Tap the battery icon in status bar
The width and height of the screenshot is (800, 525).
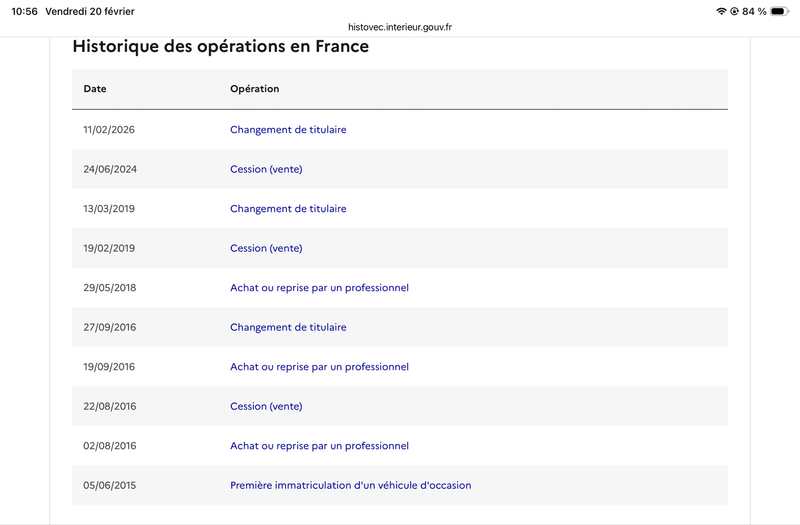779,11
